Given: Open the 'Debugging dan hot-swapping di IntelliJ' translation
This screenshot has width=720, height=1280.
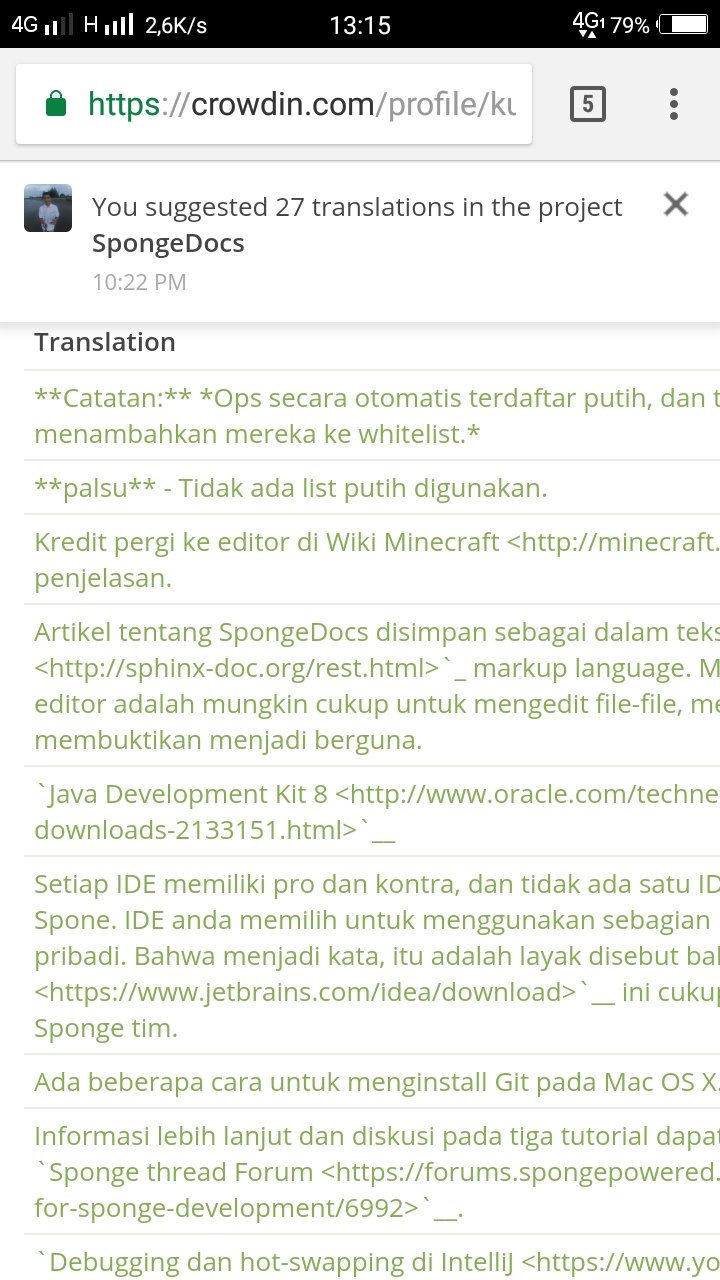Looking at the screenshot, I should 372,1258.
